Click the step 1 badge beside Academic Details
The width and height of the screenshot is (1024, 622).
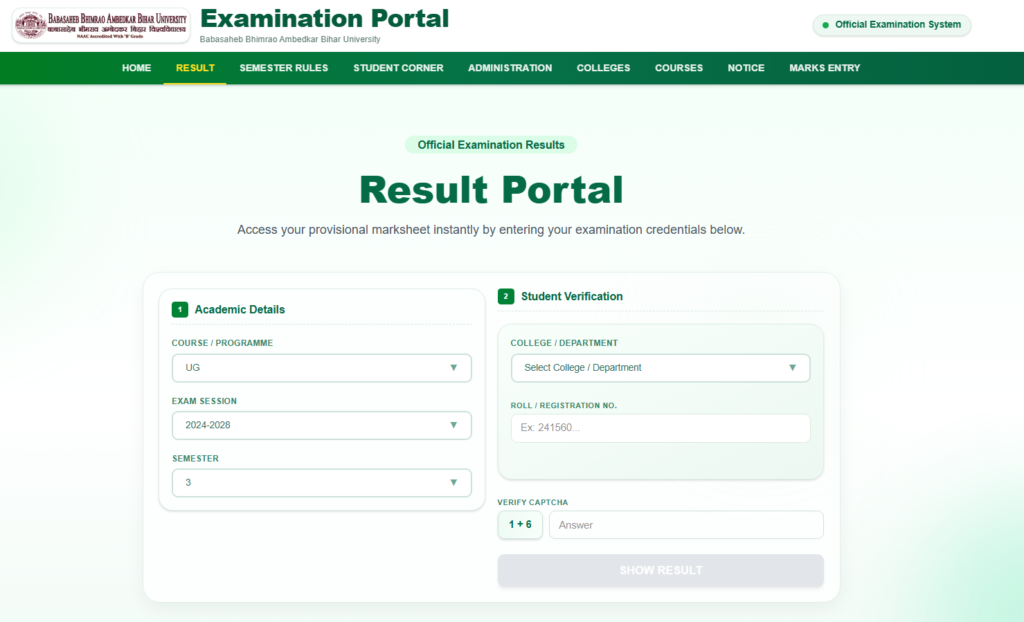pos(180,310)
